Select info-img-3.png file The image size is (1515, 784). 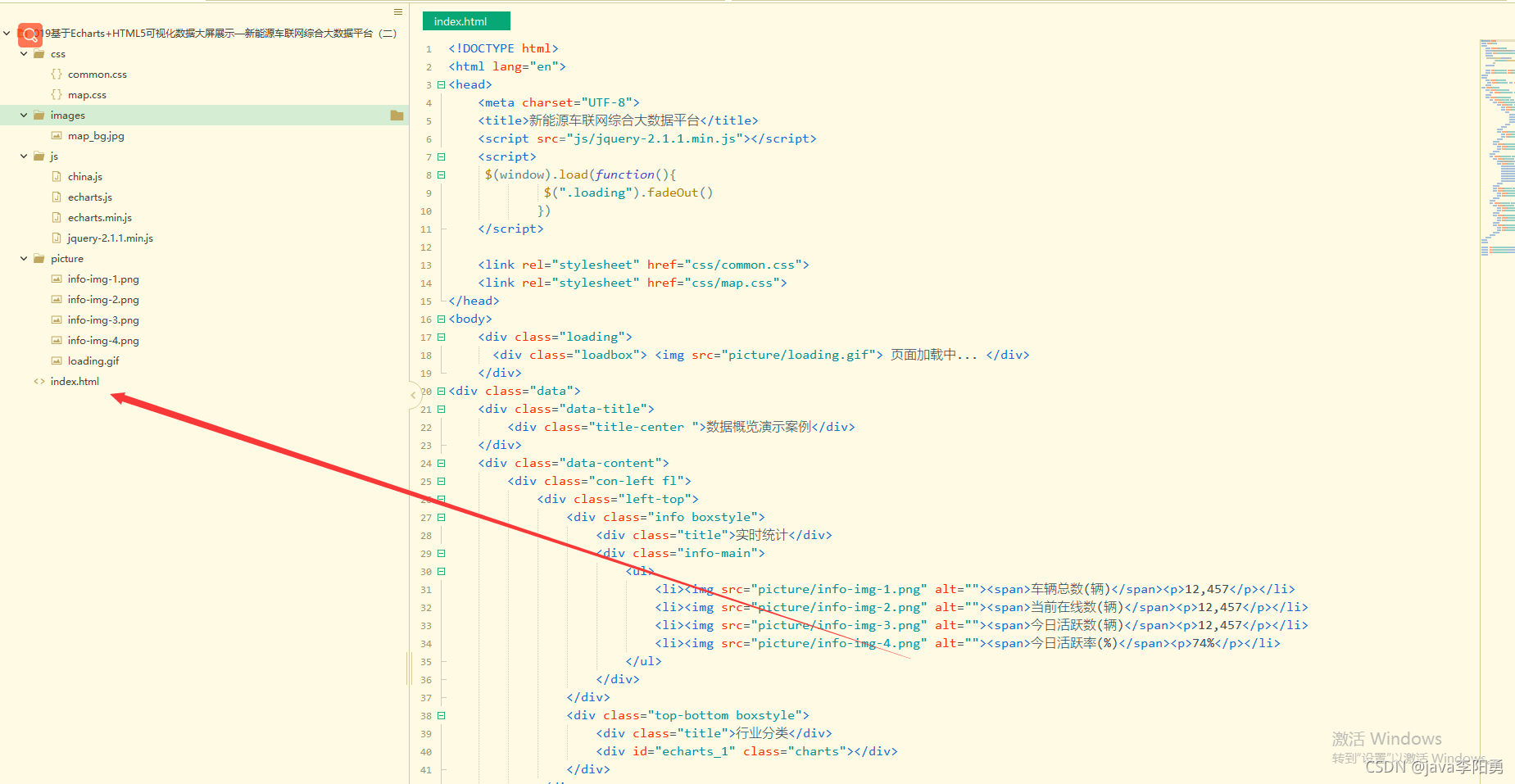pyautogui.click(x=103, y=320)
